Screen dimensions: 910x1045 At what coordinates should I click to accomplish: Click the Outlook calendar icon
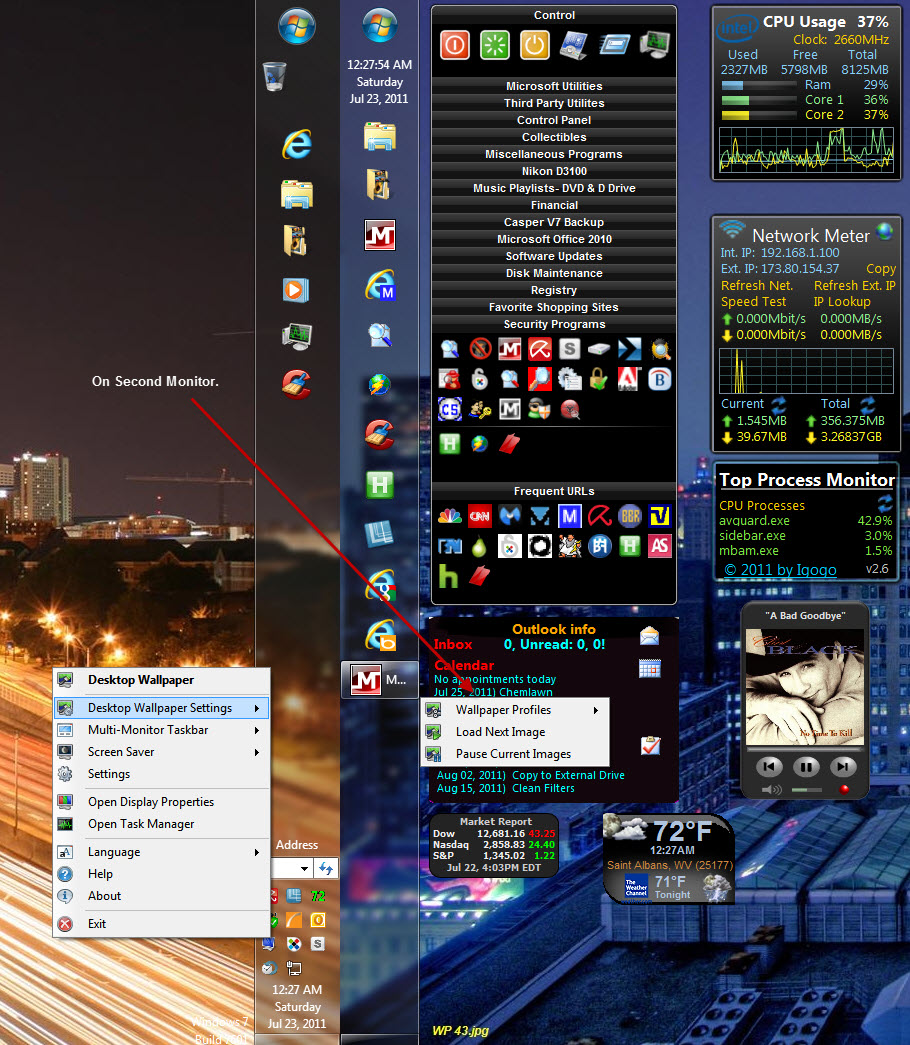tap(650, 668)
